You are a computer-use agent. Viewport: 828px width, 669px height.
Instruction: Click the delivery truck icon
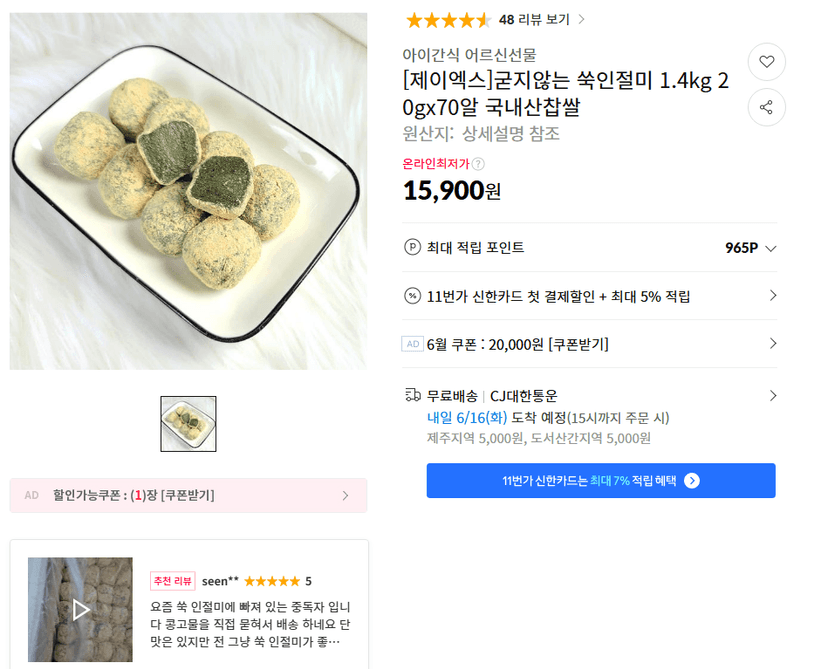412,395
